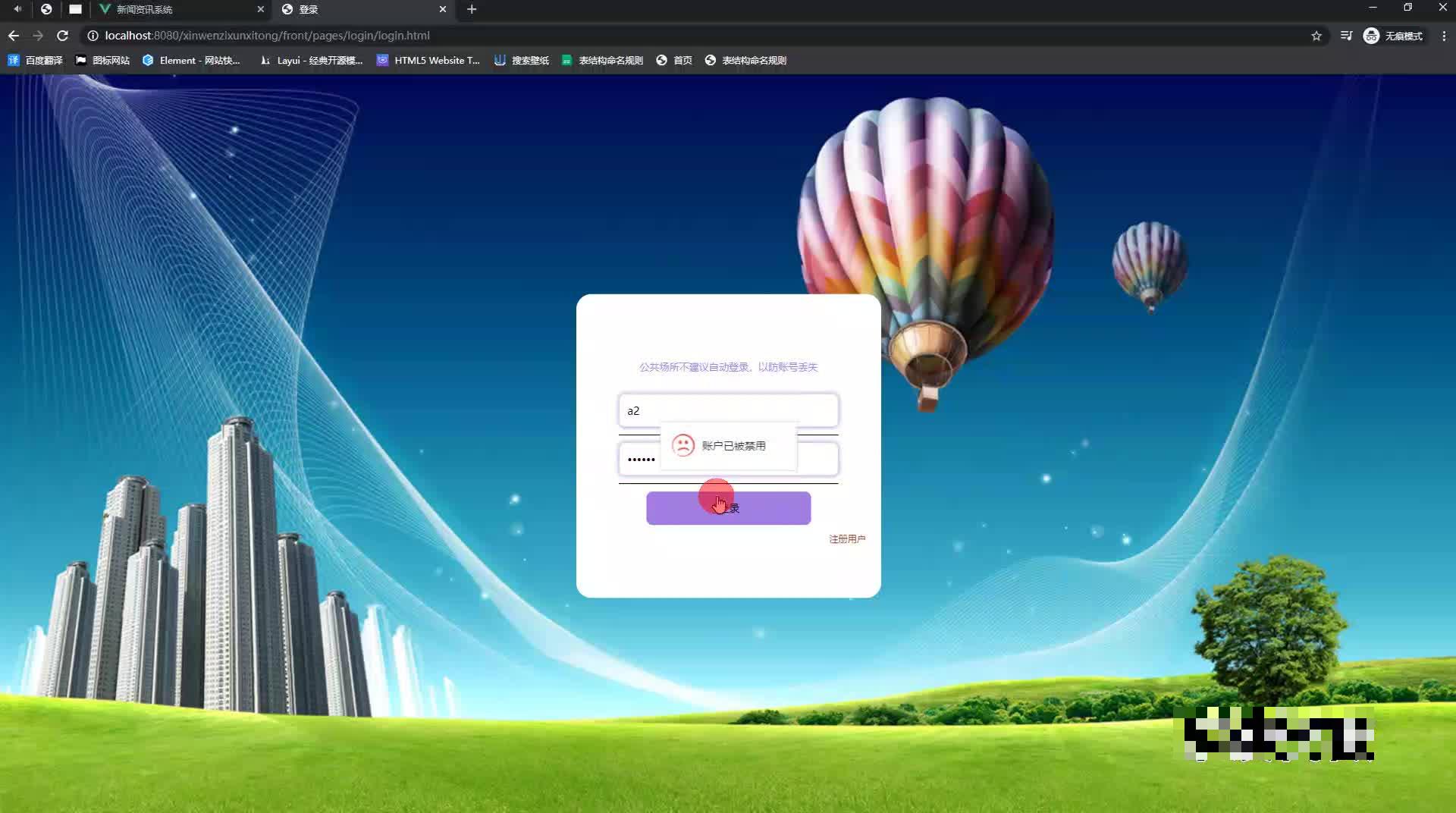Screen dimensions: 1456x813
Task: Click the speaker icon at top left
Action: [x=17, y=9]
